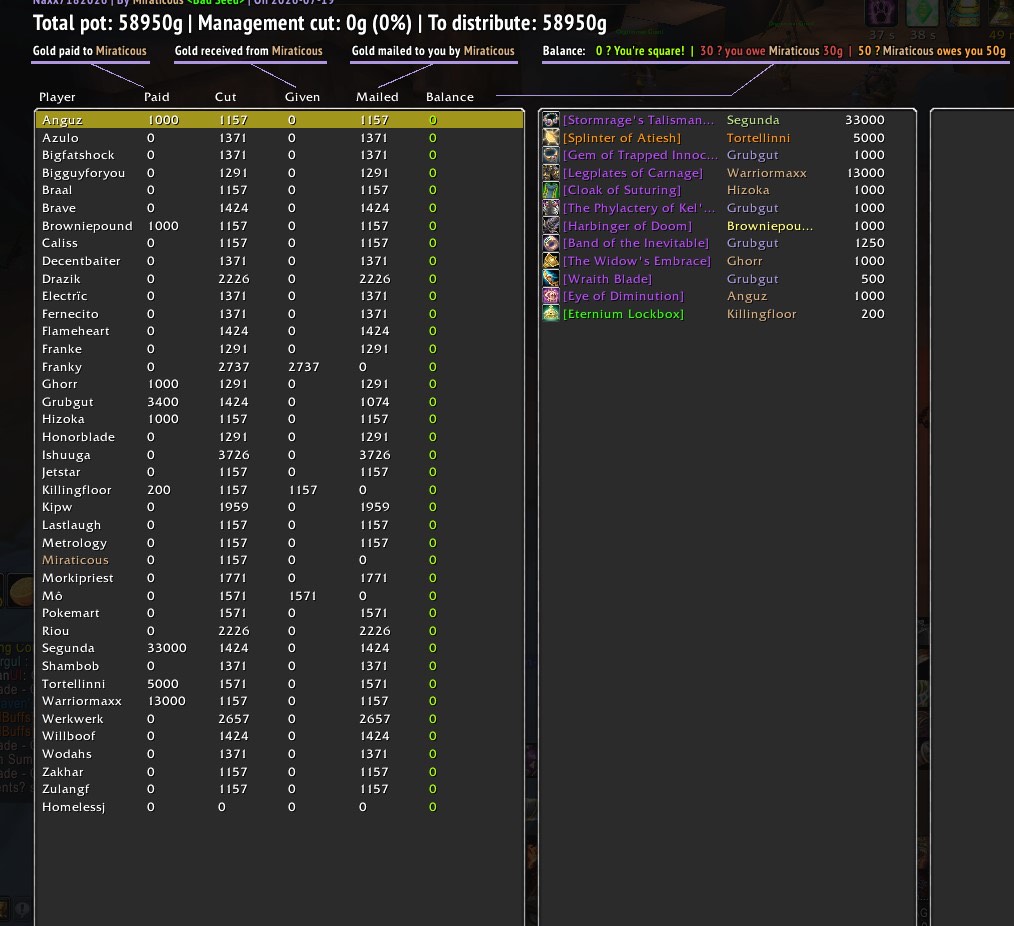Select the Kipw player row

[279, 507]
